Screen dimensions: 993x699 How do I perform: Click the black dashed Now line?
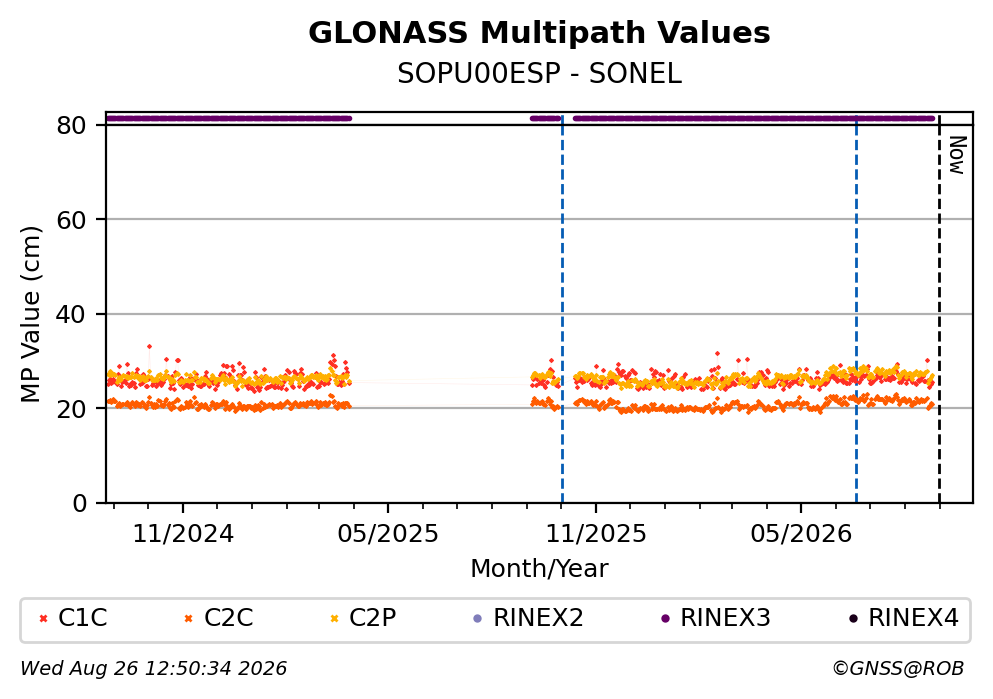[939, 310]
